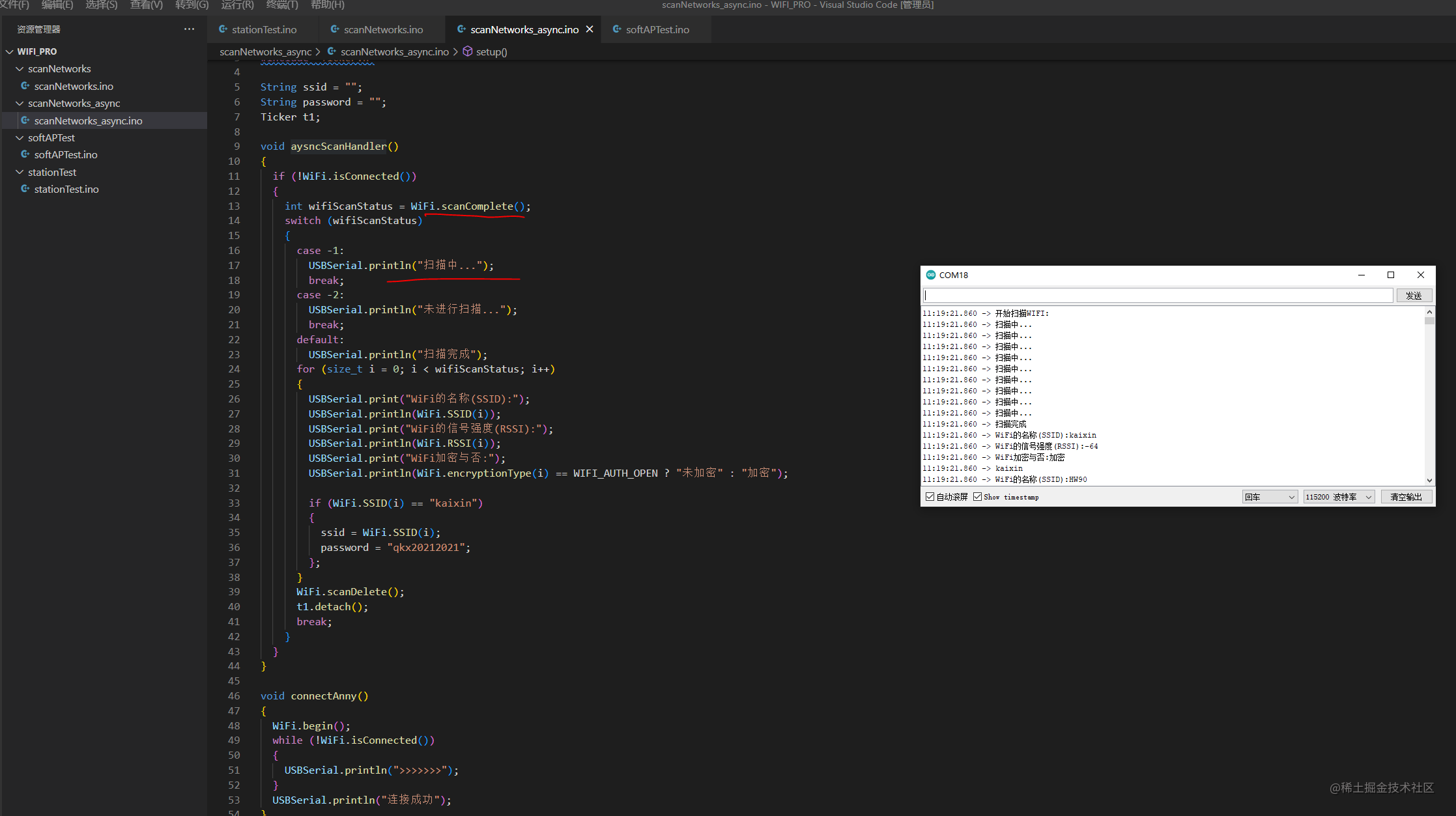Toggle the 自动滚屏 autoscroll checkbox
This screenshot has width=1456, height=816.
pos(930,497)
